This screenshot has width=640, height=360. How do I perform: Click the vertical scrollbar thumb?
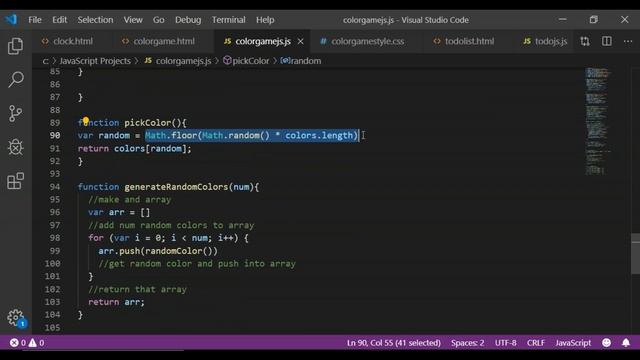coord(635,253)
